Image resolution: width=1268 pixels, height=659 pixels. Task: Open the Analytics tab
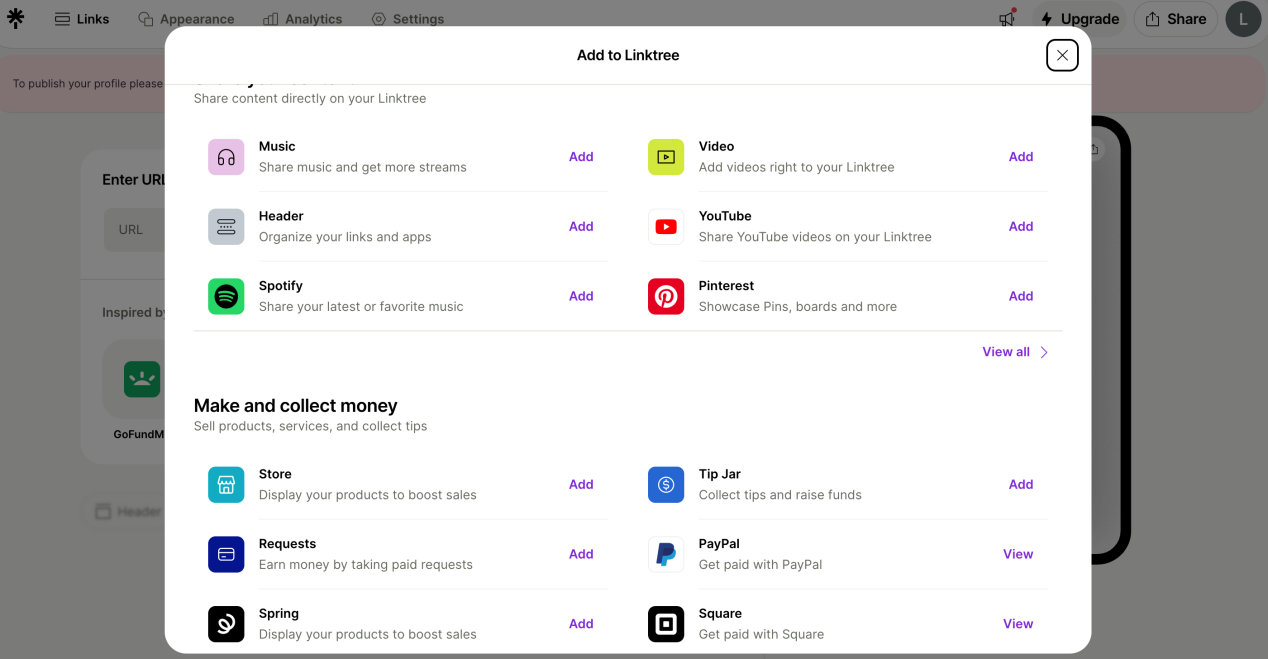pos(302,19)
